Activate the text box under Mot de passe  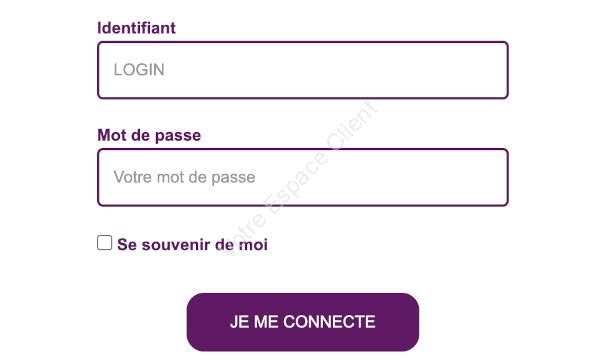click(x=303, y=177)
